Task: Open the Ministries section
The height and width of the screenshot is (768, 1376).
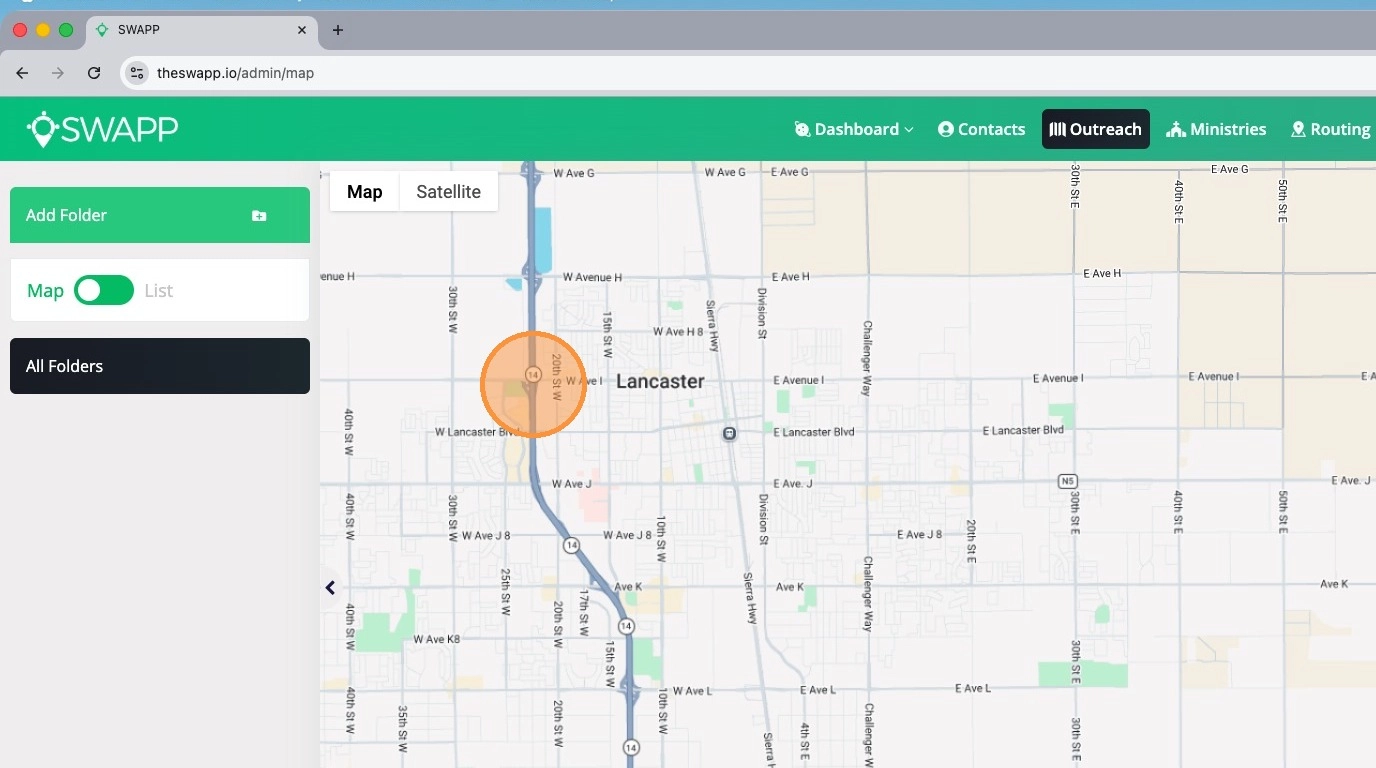Action: (1216, 129)
